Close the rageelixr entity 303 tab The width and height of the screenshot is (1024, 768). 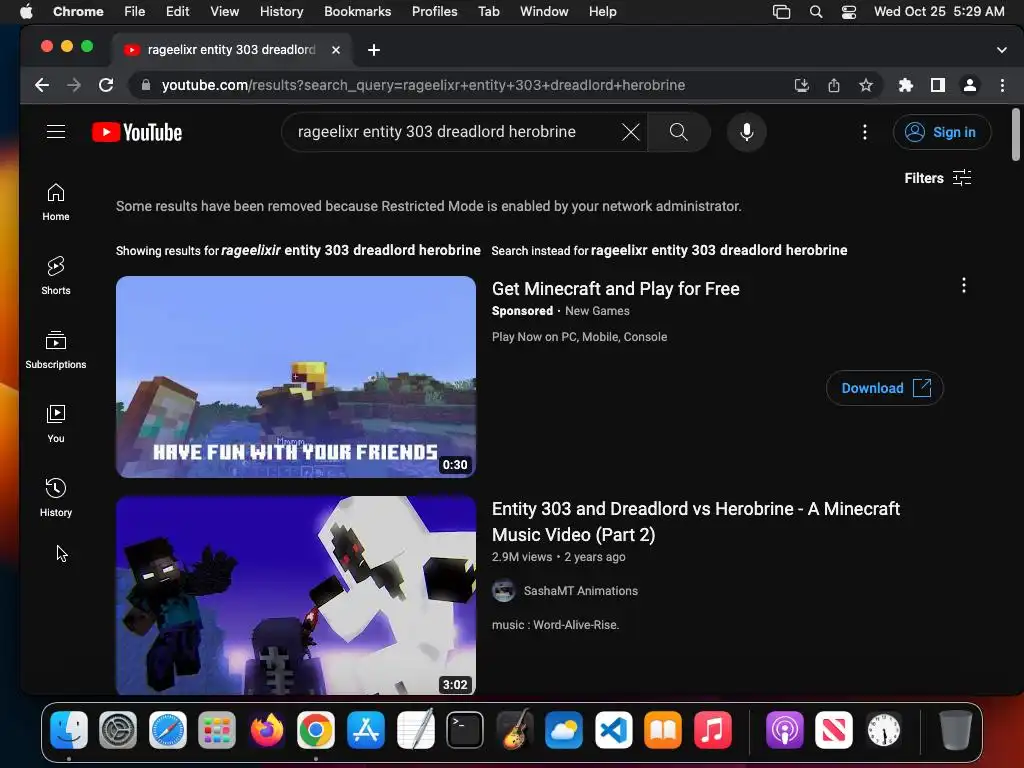[x=336, y=50]
